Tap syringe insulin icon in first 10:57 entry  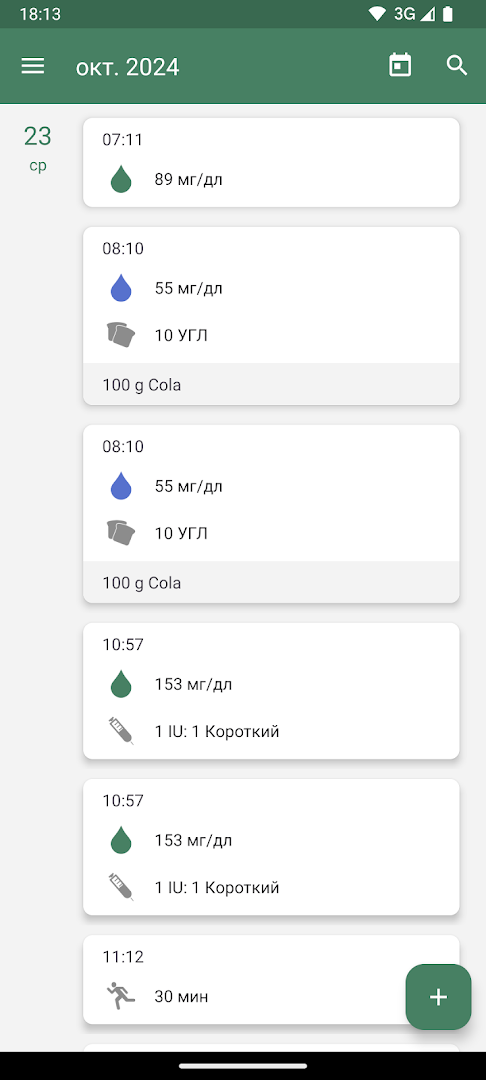pyautogui.click(x=121, y=731)
